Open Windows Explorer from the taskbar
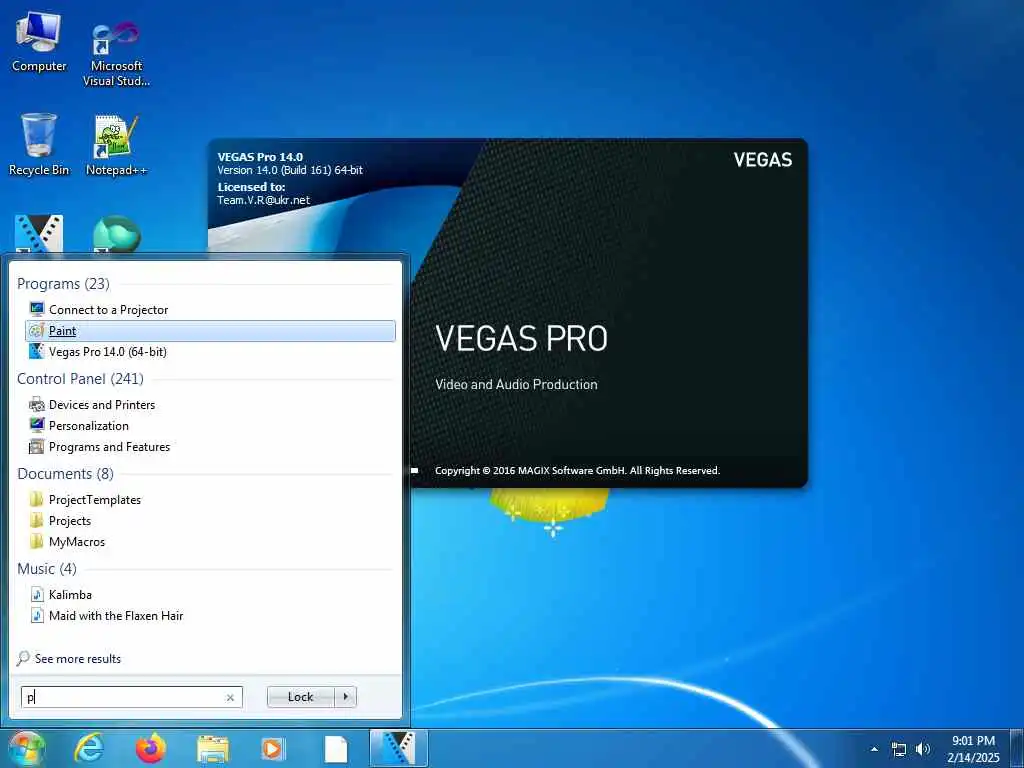This screenshot has width=1024, height=768. tap(213, 748)
